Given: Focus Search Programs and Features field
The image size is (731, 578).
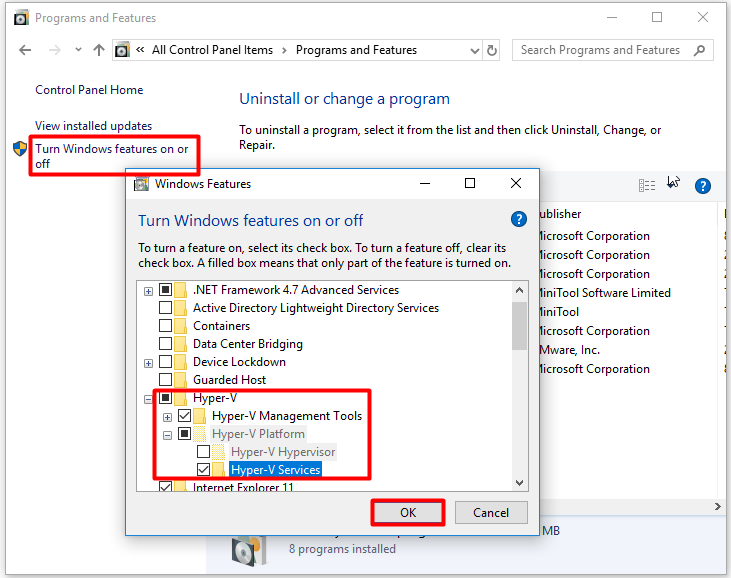Looking at the screenshot, I should tap(613, 50).
